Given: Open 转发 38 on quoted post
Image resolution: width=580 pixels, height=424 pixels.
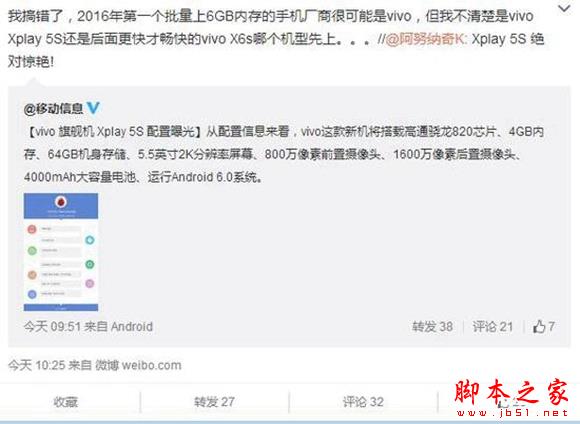Looking at the screenshot, I should click(x=432, y=327).
